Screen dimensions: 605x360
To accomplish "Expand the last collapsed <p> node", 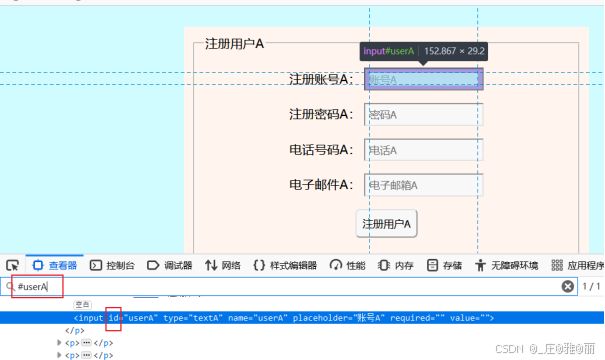I will [x=59, y=355].
